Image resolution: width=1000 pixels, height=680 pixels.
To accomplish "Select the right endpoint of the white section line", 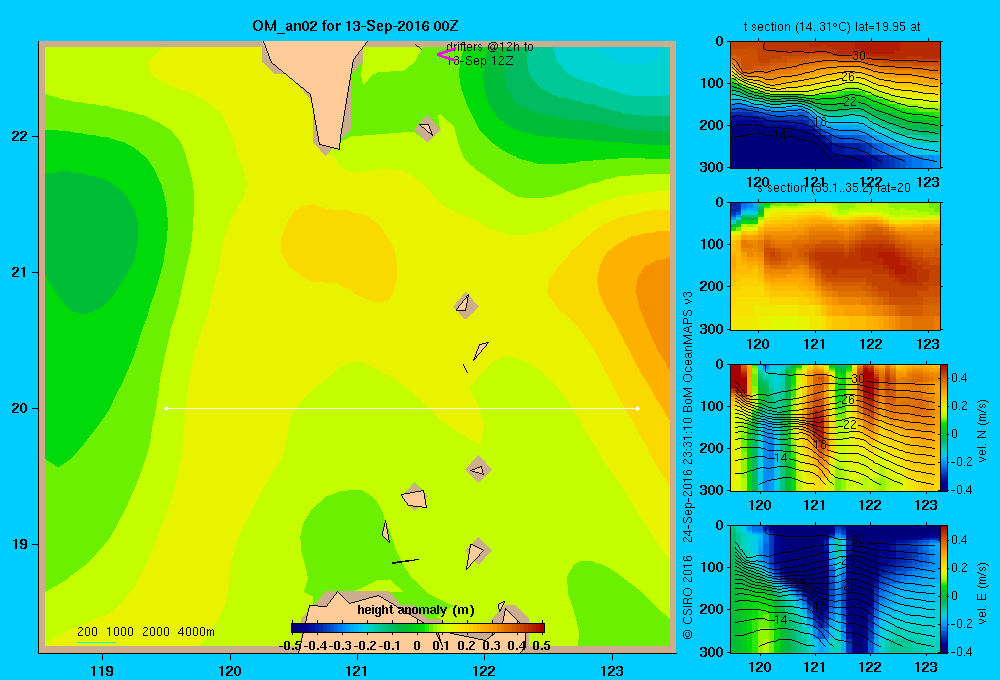I will (638, 408).
